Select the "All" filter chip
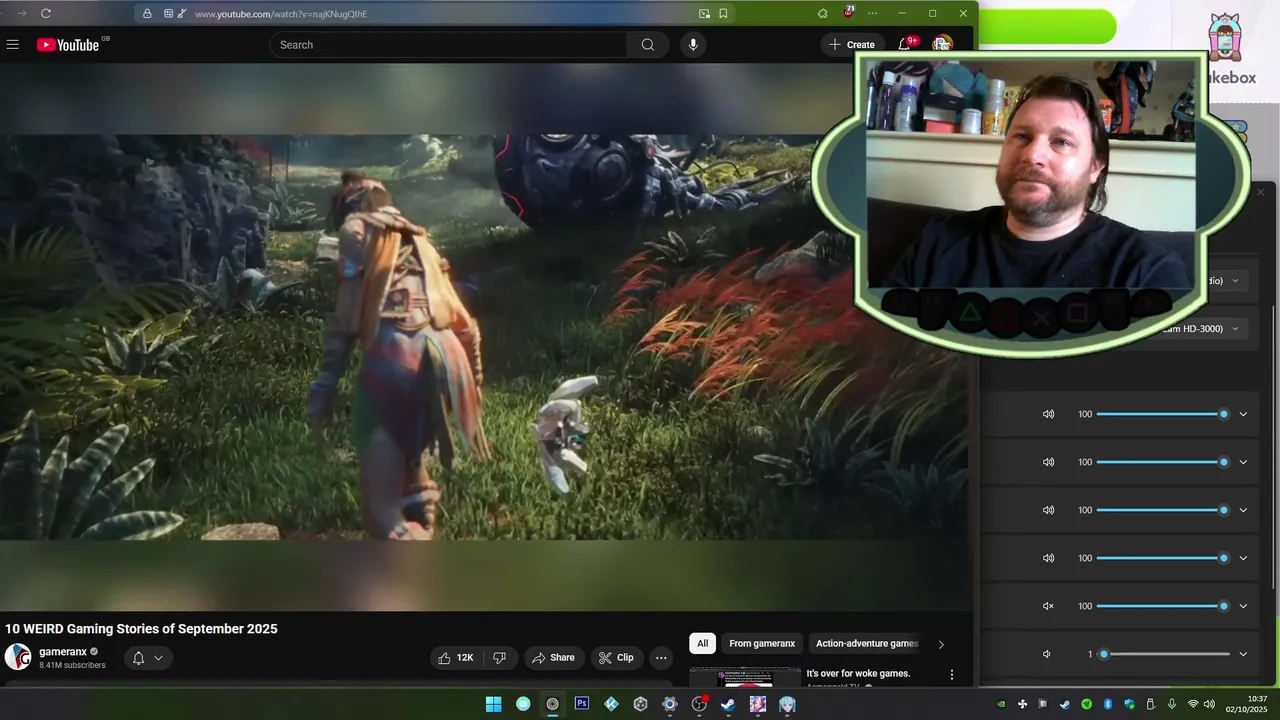 [x=702, y=644]
